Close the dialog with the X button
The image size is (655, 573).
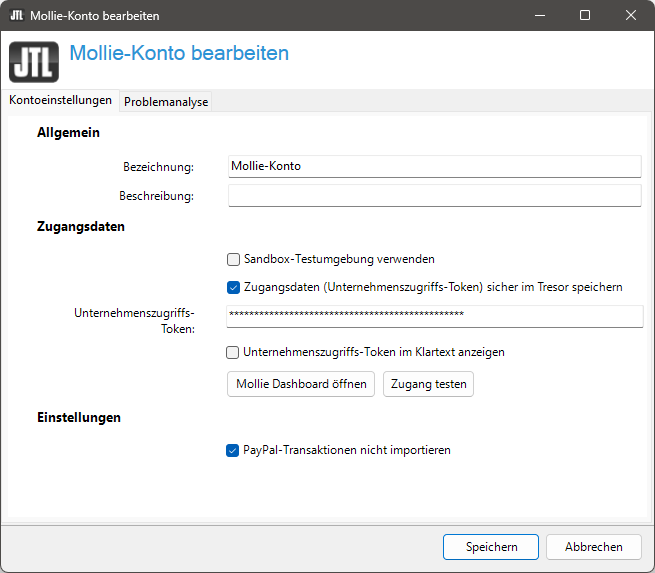631,16
